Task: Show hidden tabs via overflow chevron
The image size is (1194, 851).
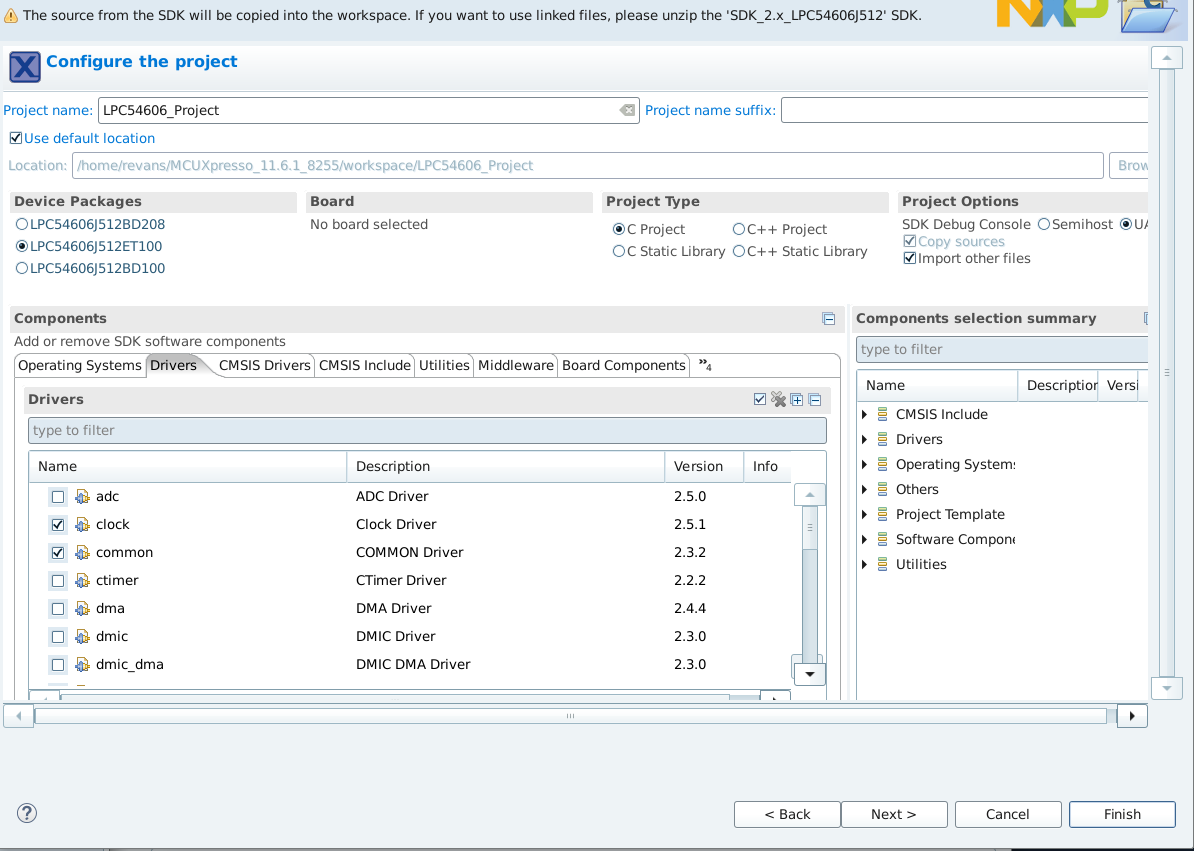Action: tap(705, 365)
